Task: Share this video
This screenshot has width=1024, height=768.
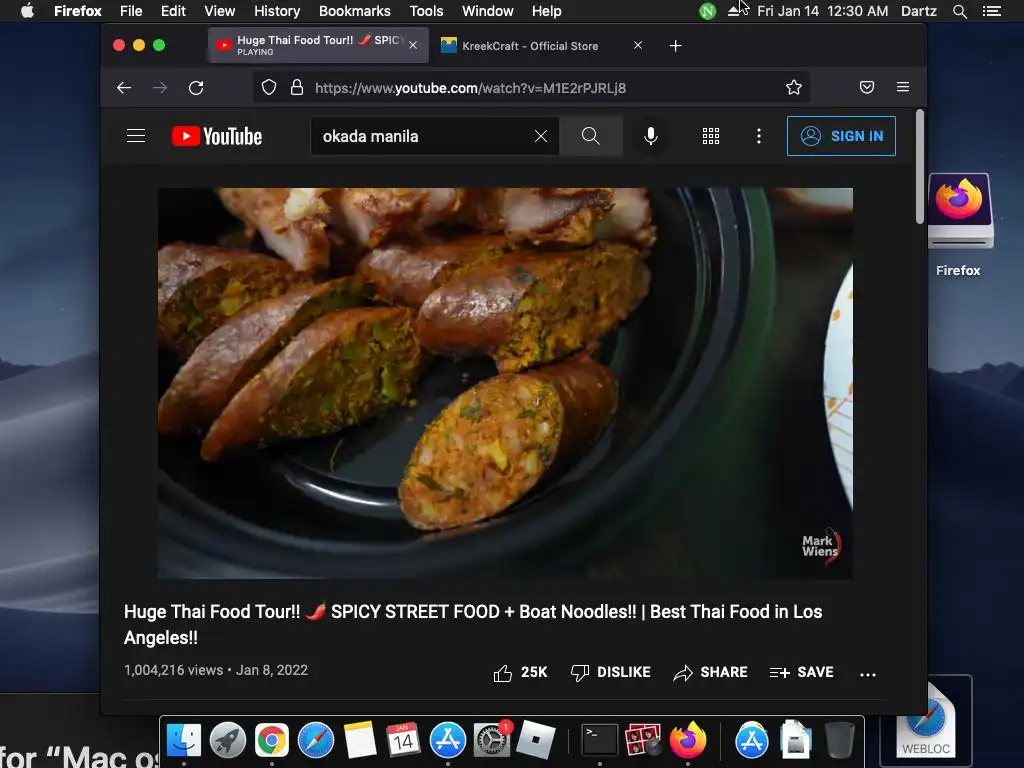Action: tap(710, 673)
